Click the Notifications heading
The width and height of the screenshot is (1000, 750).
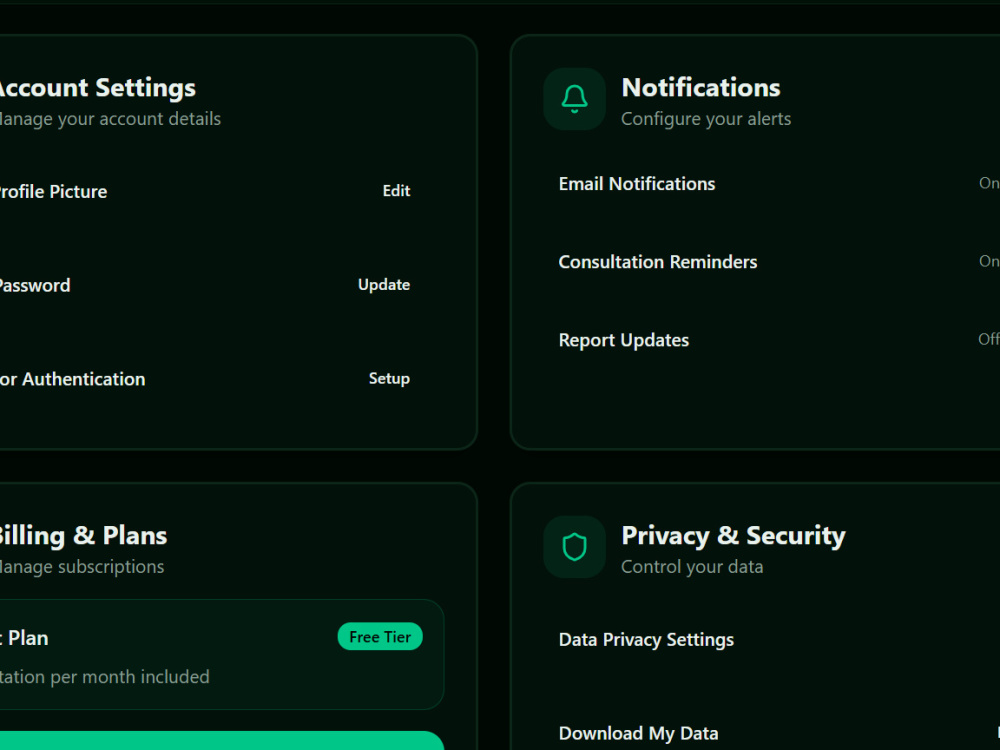[x=701, y=87]
